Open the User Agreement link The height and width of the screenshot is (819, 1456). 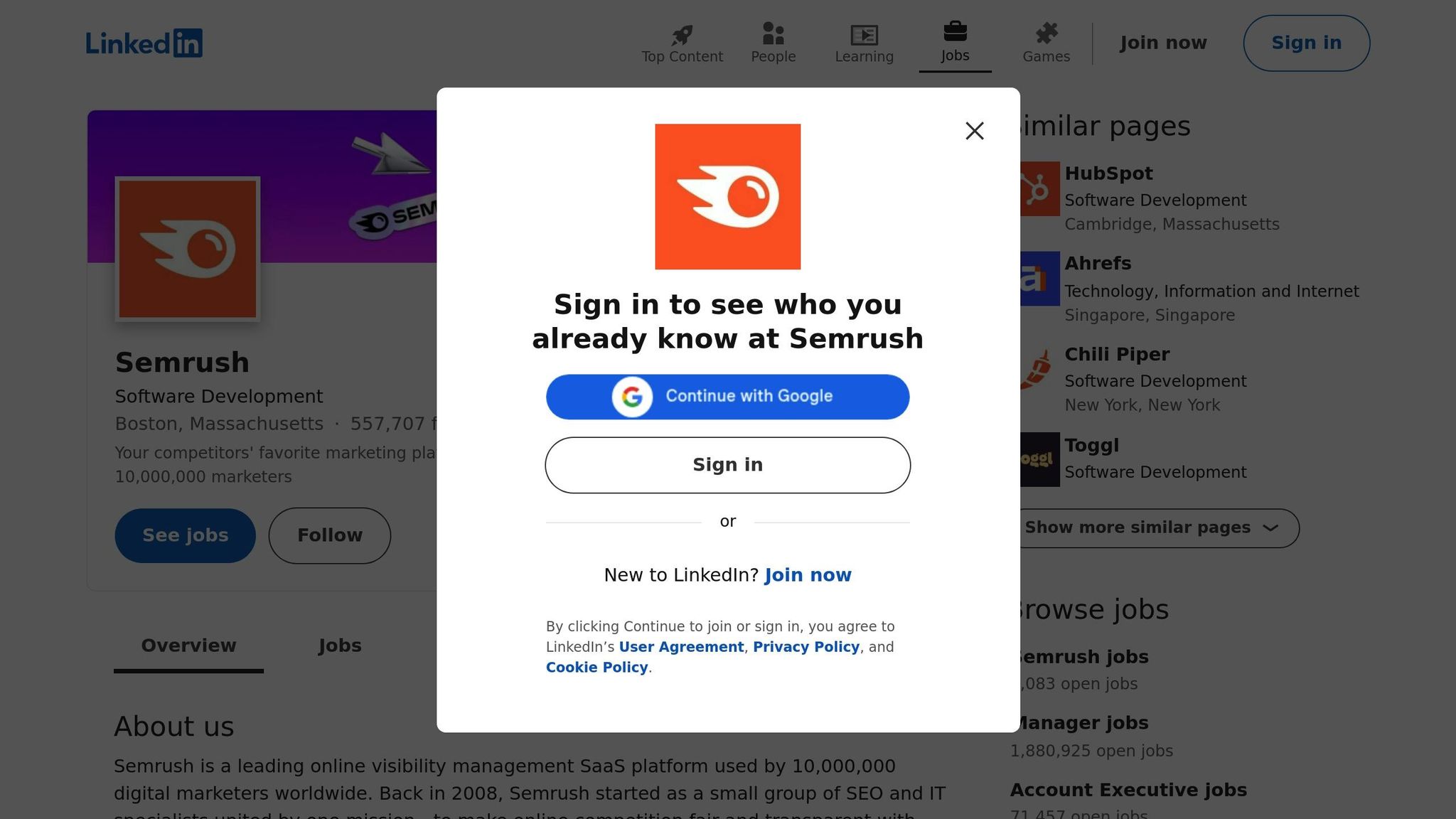(x=681, y=647)
